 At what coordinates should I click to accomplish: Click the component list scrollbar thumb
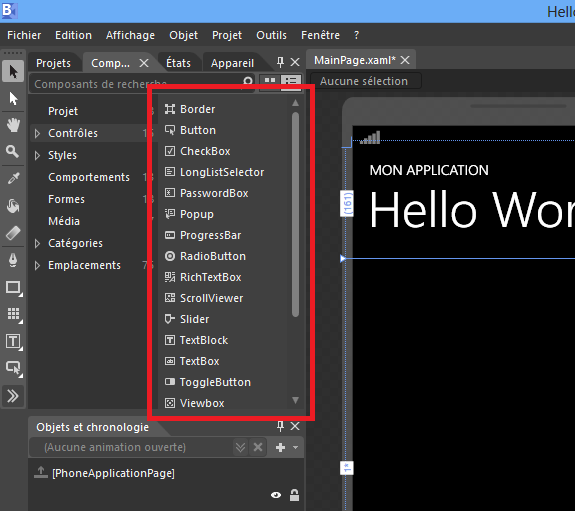(x=295, y=214)
